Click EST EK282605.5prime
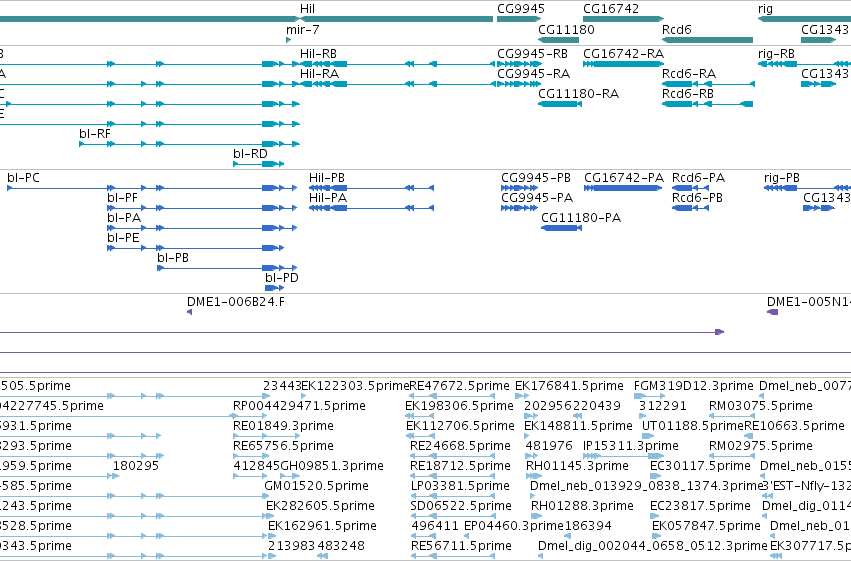 [320, 506]
